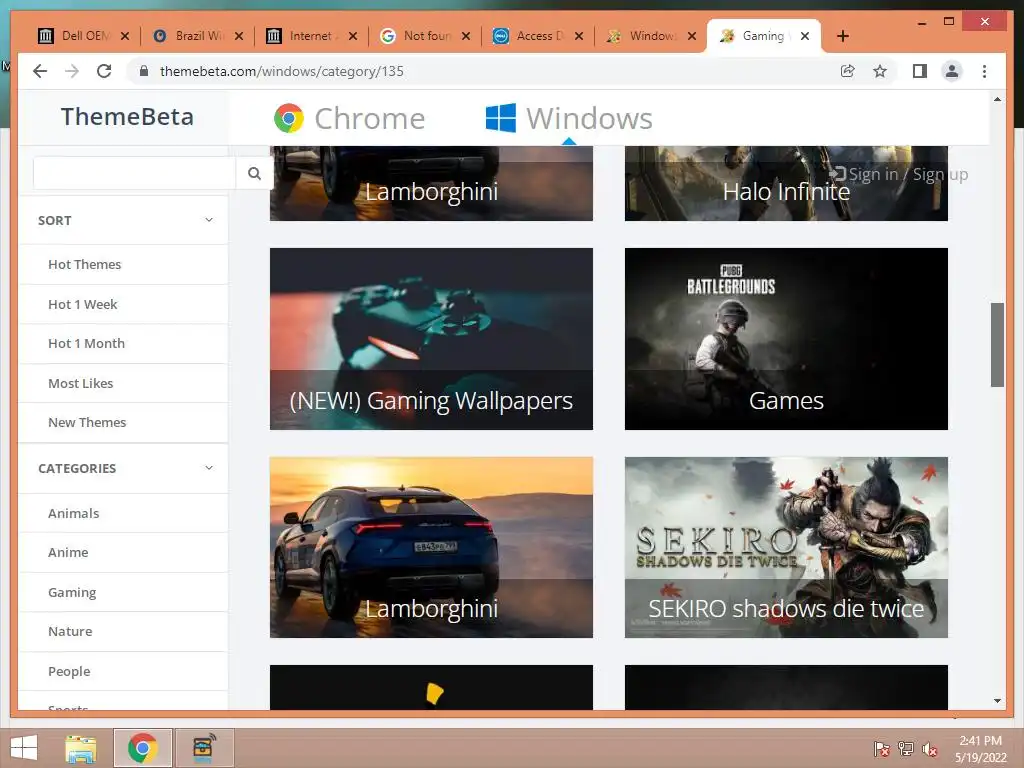Click the muted volume tray icon
Image resolution: width=1024 pixels, height=768 pixels.
930,748
